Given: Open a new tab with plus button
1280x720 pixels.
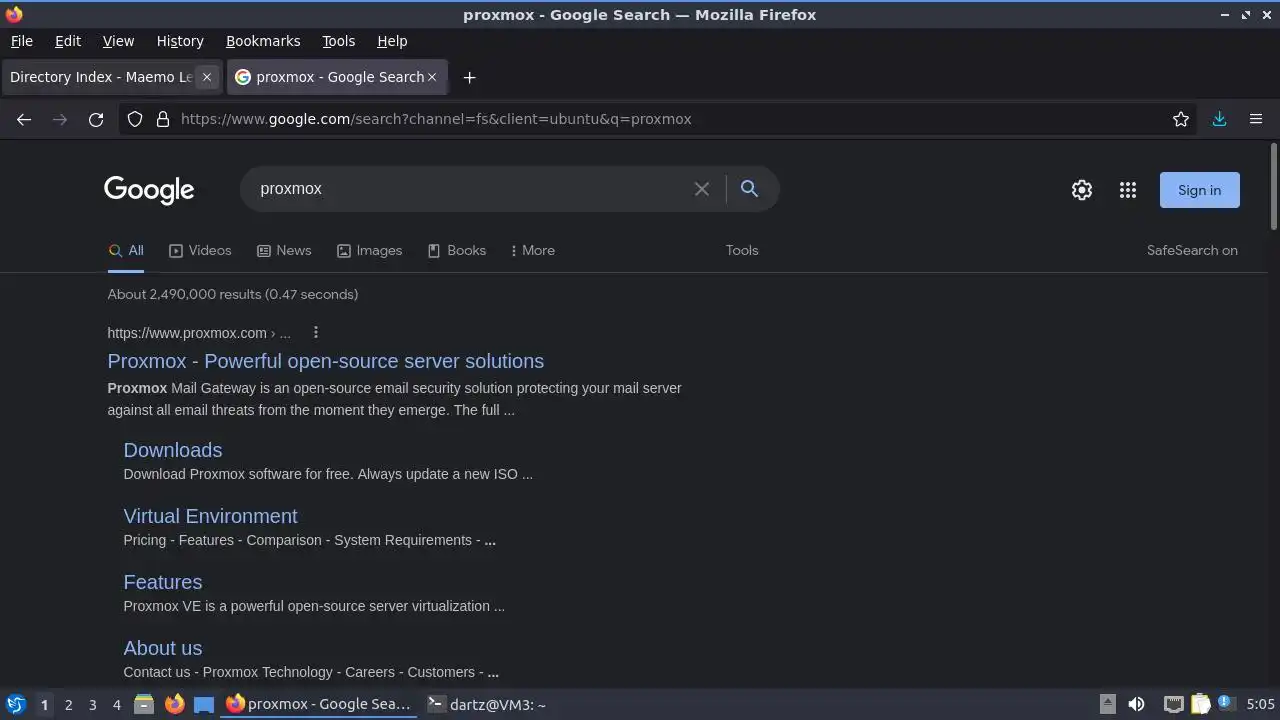Looking at the screenshot, I should 469,77.
